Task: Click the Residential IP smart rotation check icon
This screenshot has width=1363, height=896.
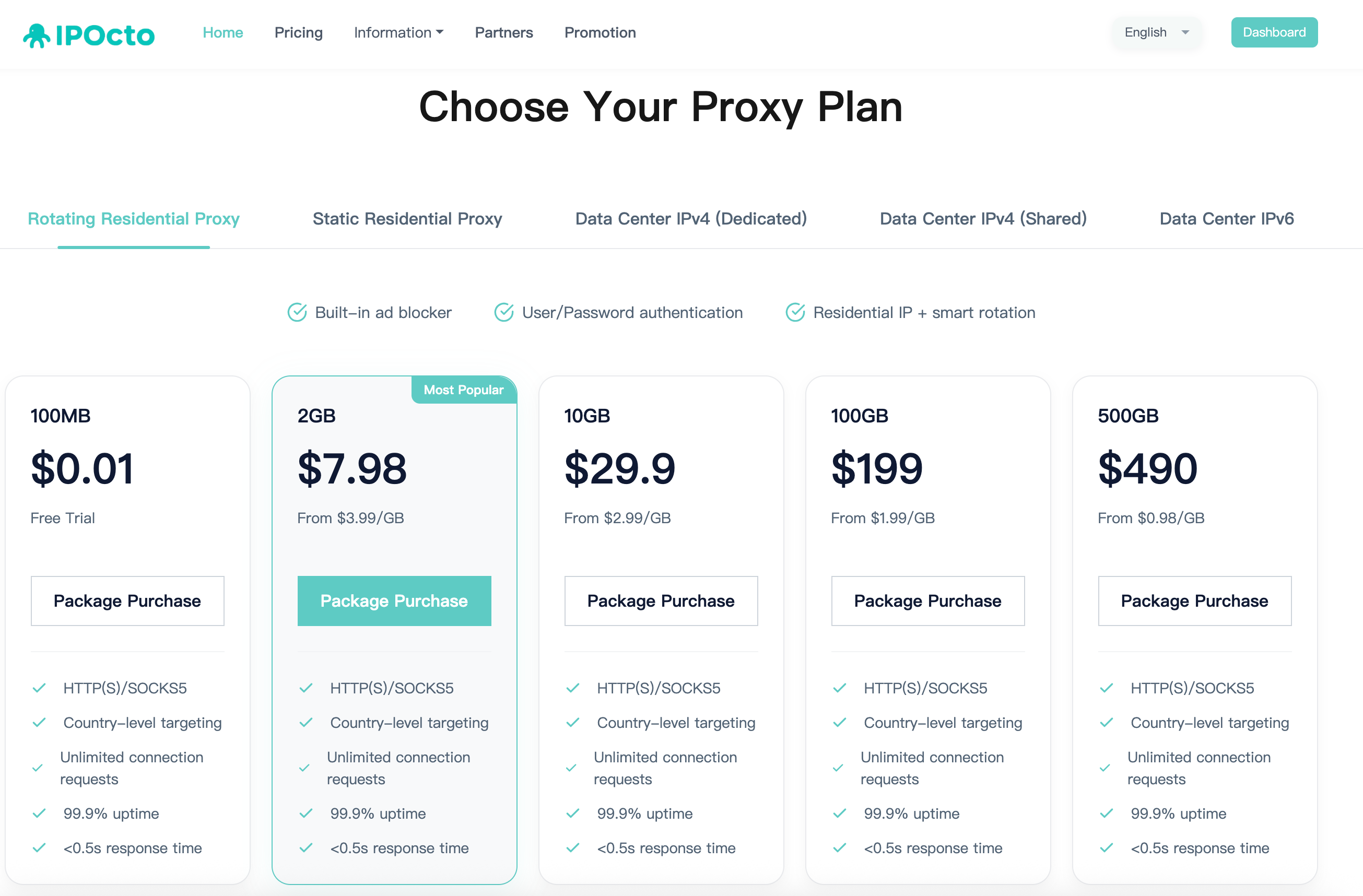Action: 795,313
